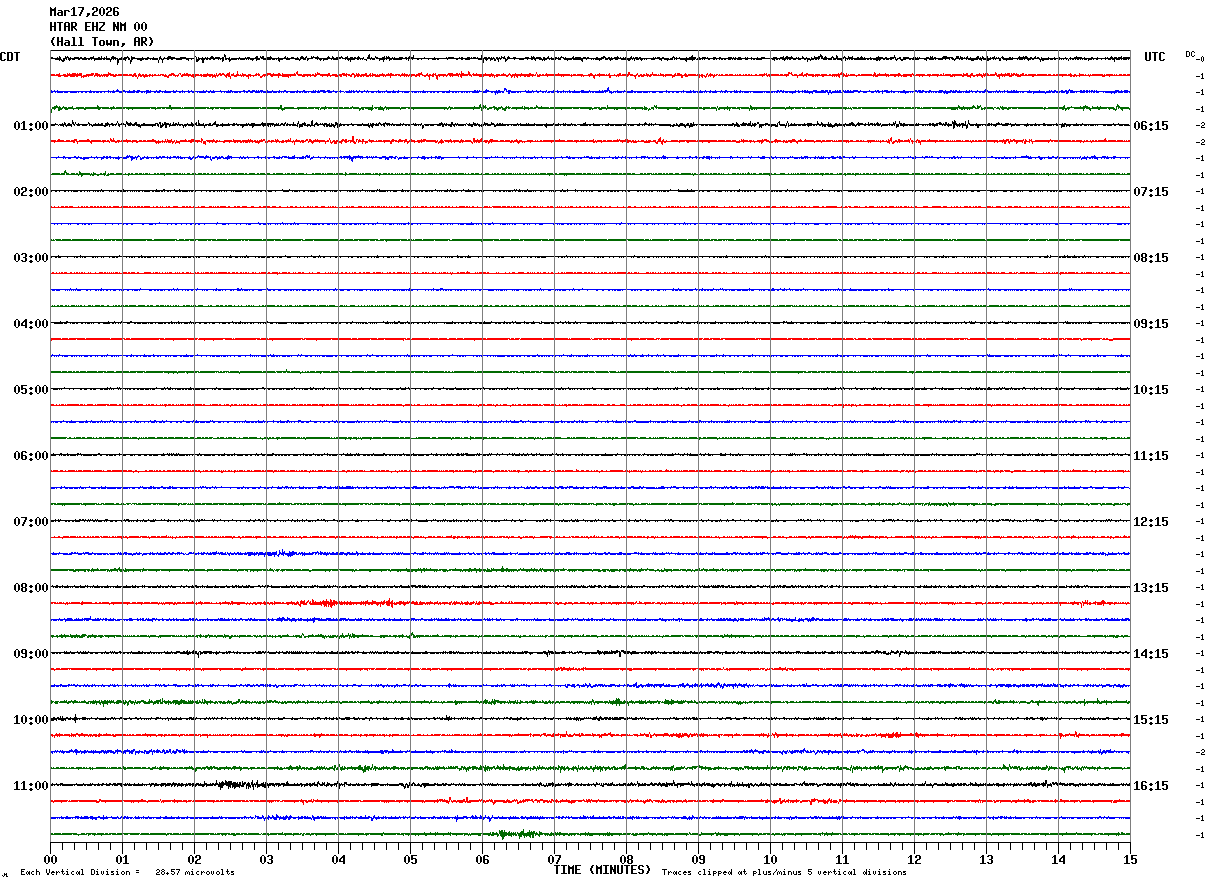Click the 10:15 UTC time label
The height and width of the screenshot is (886, 1210).
pos(1151,390)
